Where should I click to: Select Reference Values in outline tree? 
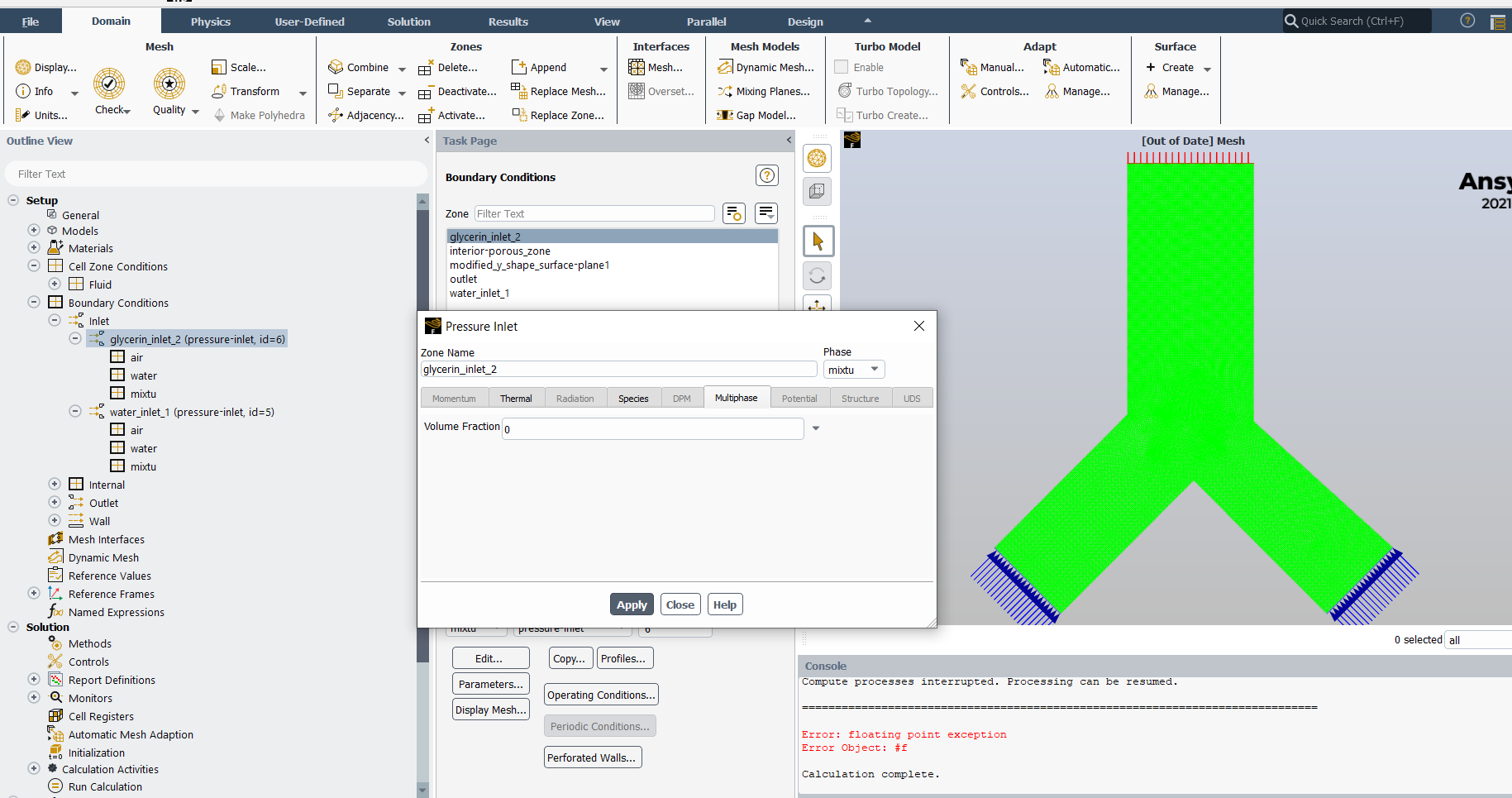point(109,576)
